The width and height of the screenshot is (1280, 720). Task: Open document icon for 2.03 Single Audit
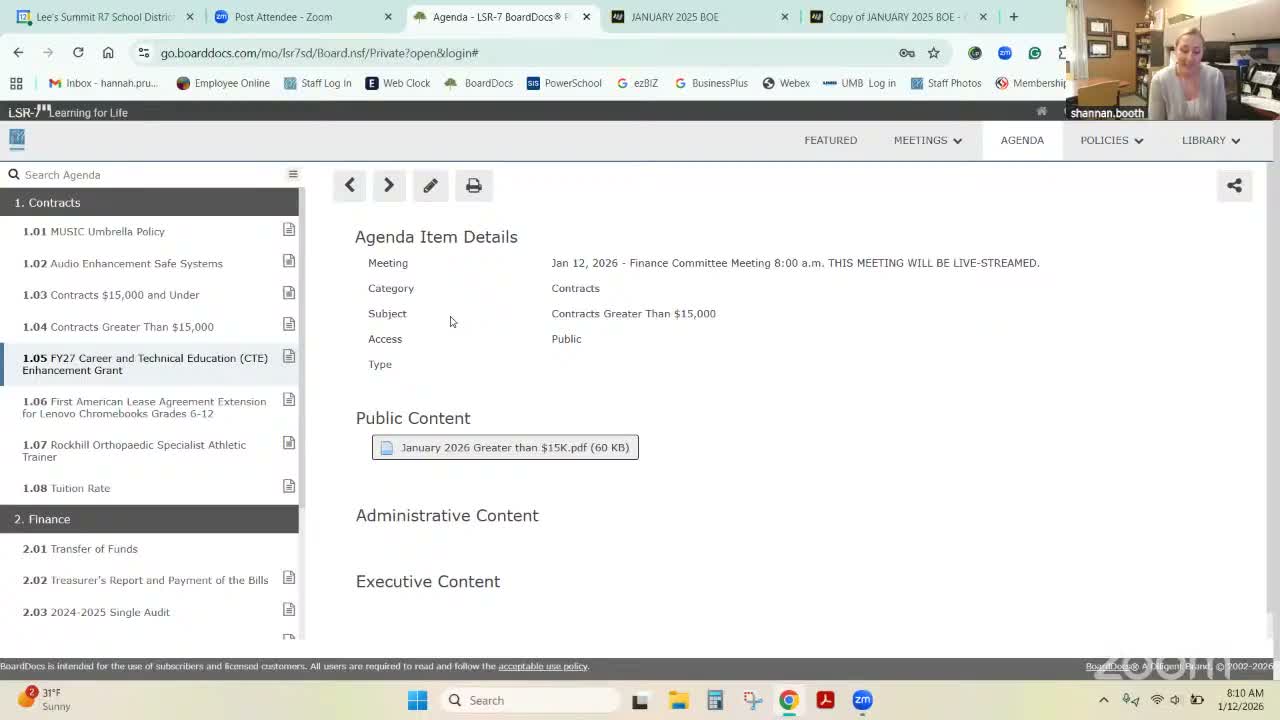[x=289, y=610]
